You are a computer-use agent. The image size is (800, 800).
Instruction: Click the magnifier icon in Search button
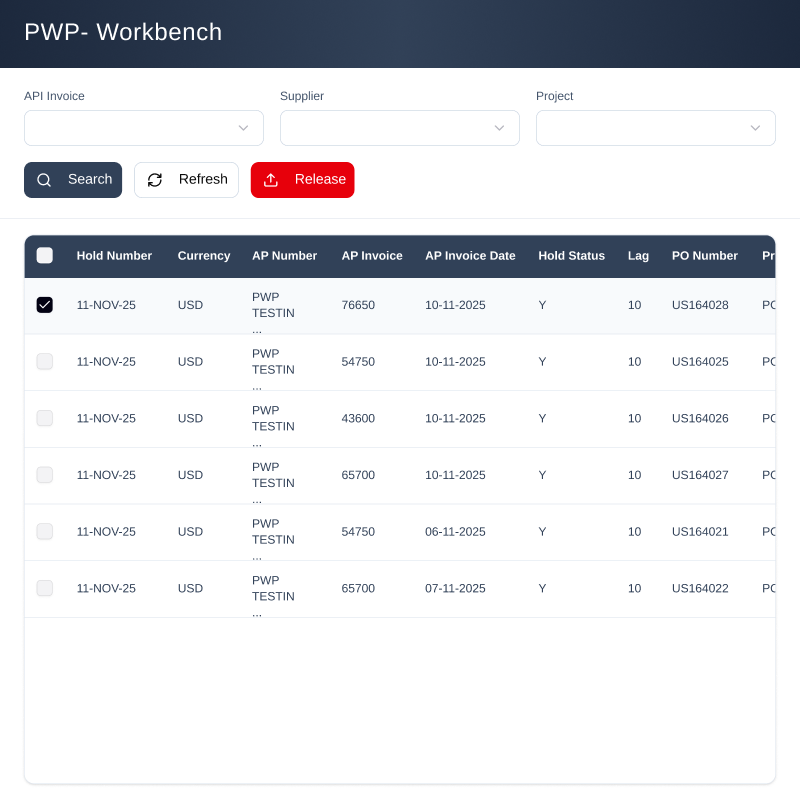[44, 180]
